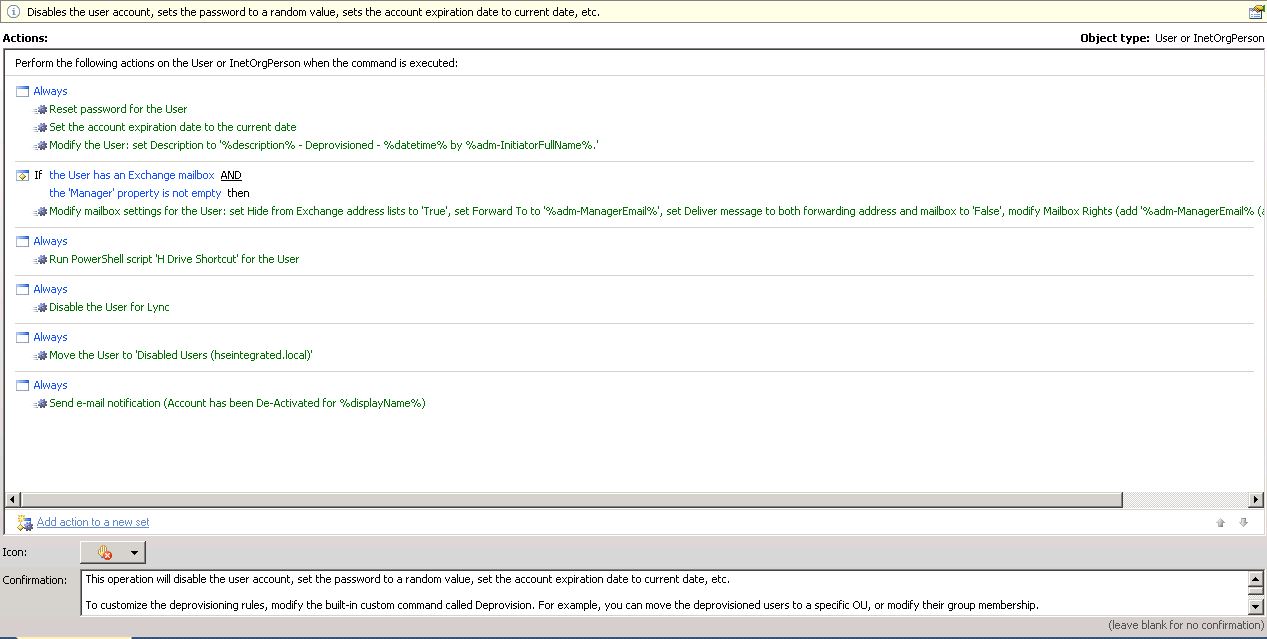Open the description edit icon at top right
This screenshot has width=1267, height=639.
(1256, 13)
